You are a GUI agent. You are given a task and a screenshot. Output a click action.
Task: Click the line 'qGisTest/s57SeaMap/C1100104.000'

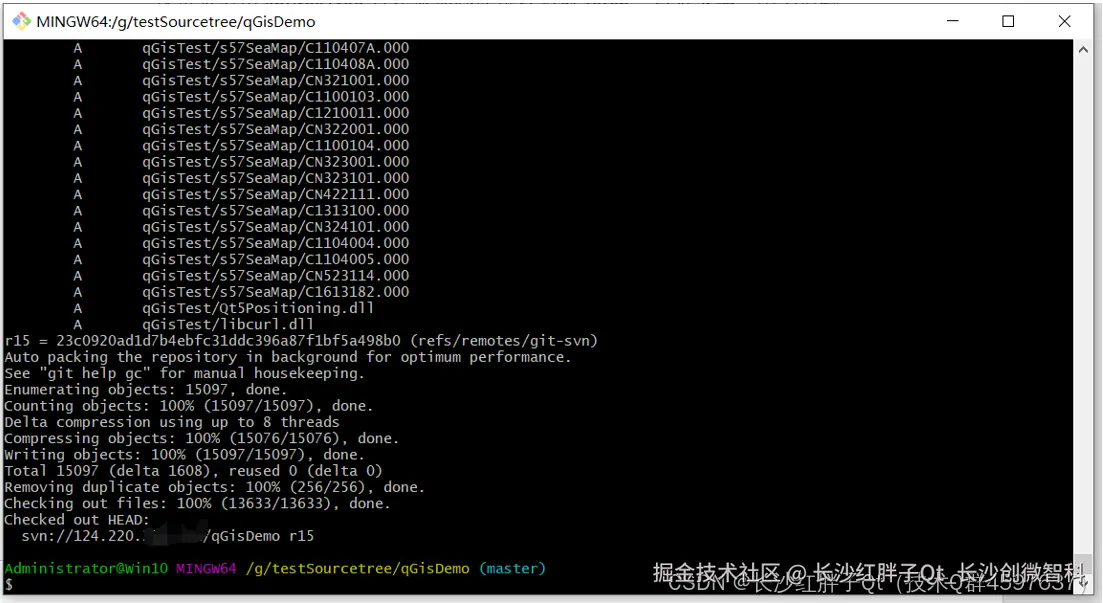(x=276, y=145)
